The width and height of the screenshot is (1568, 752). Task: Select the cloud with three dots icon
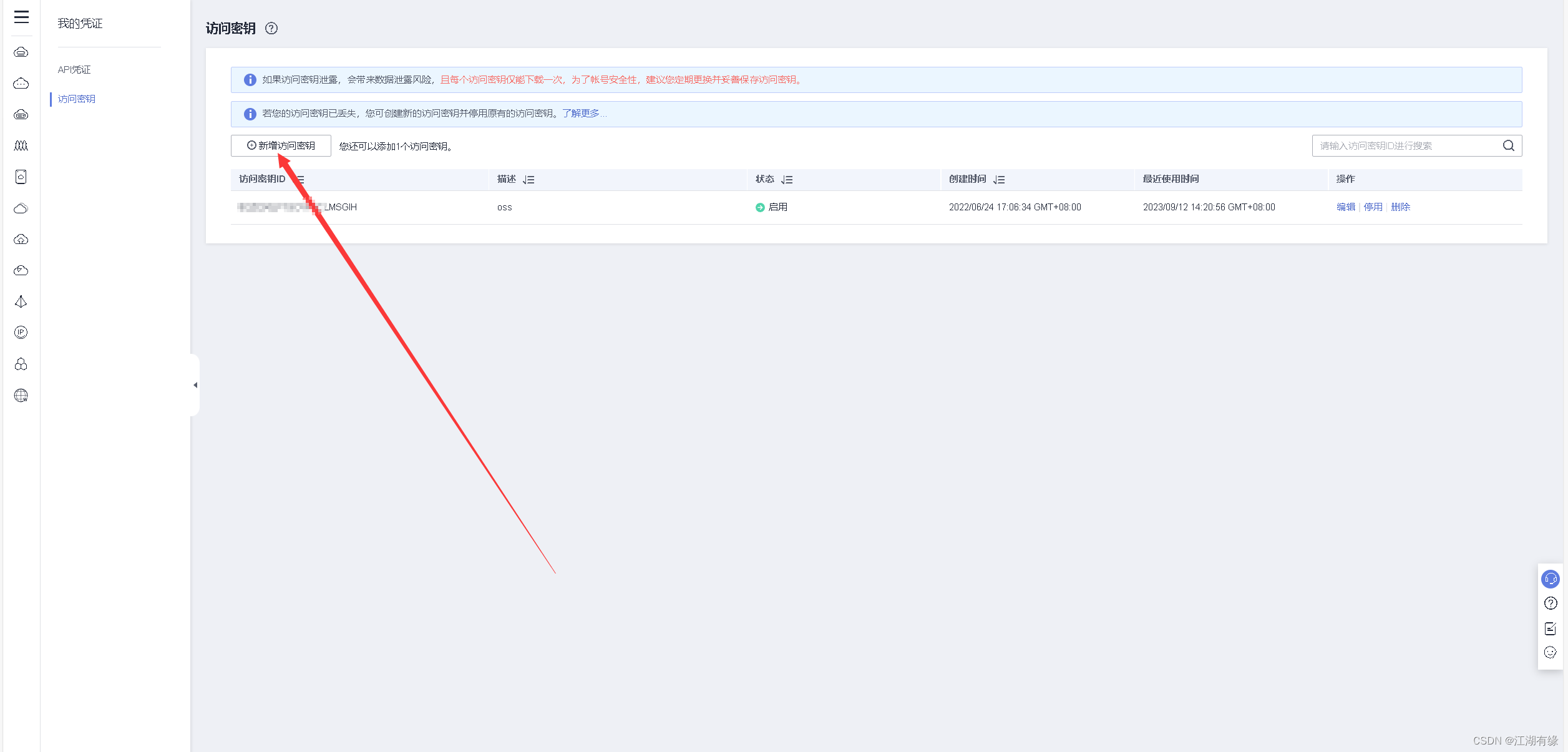tap(21, 83)
